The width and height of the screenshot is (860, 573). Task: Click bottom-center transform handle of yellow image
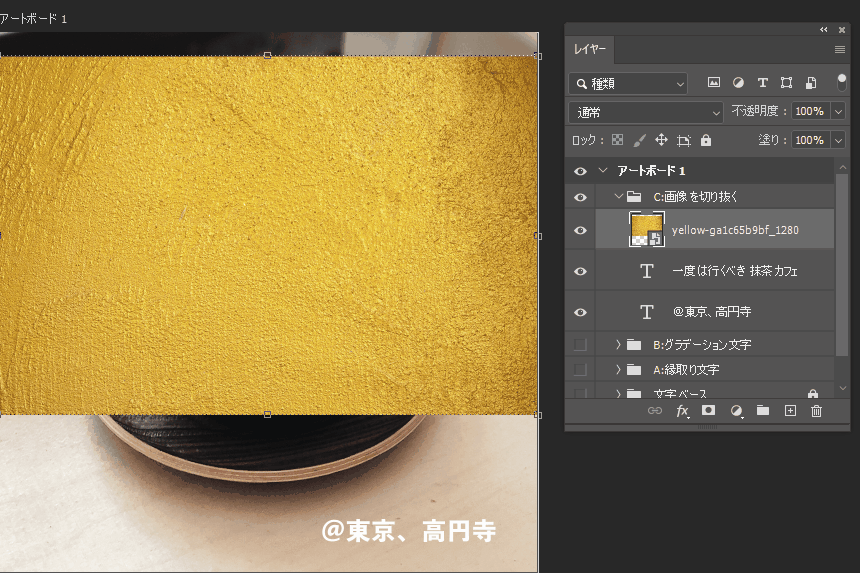click(x=267, y=415)
